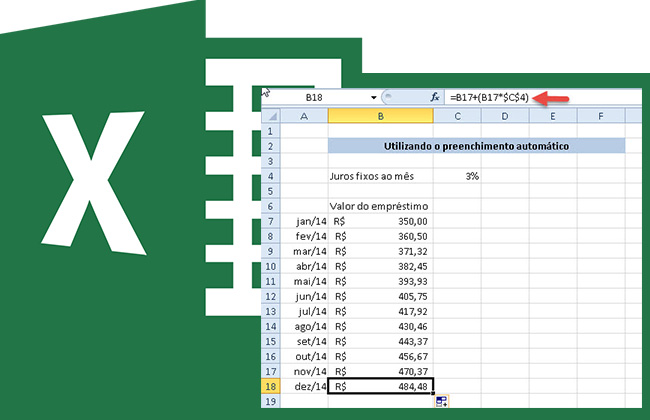Select row 3 header

click(x=271, y=161)
